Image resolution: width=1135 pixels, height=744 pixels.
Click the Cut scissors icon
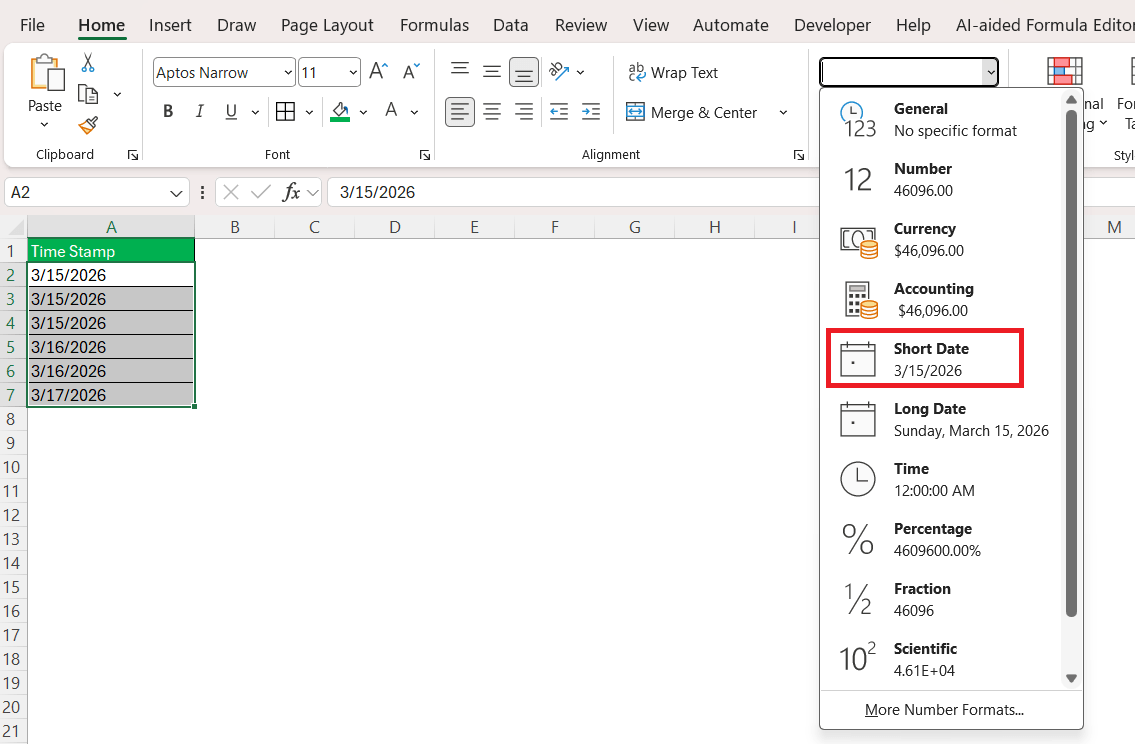coord(88,63)
